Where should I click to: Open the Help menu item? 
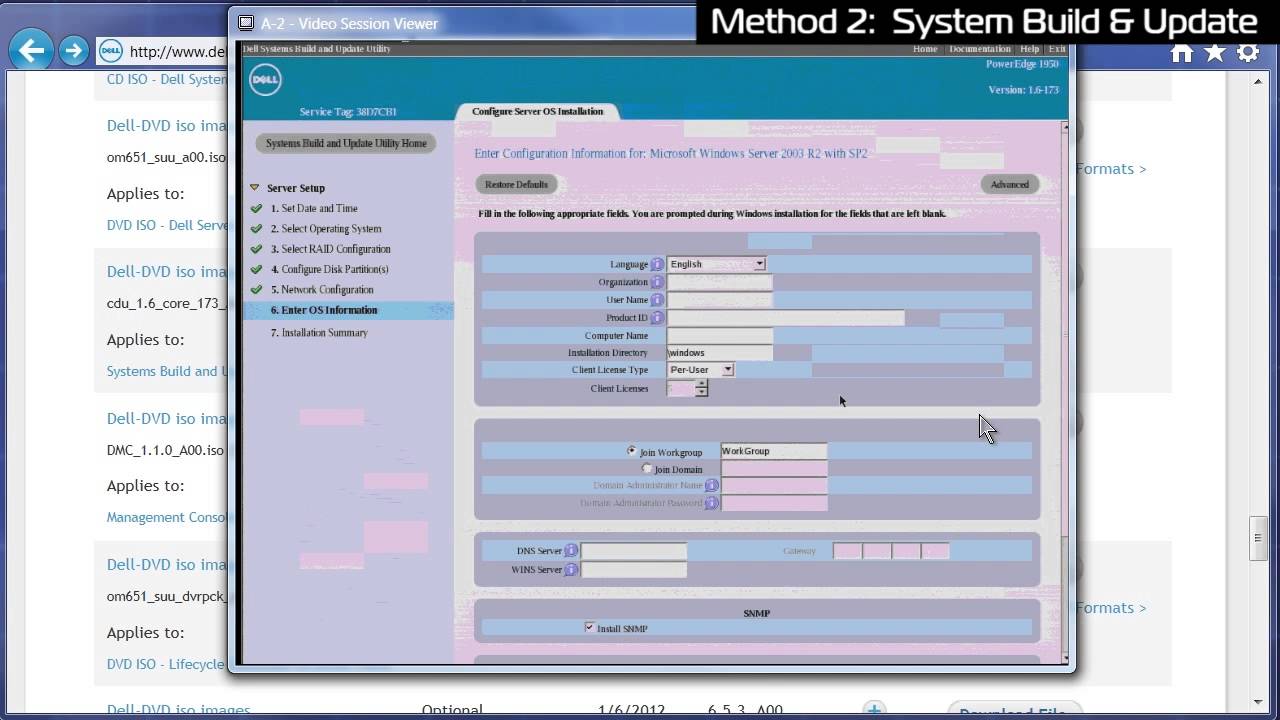pyautogui.click(x=1029, y=49)
